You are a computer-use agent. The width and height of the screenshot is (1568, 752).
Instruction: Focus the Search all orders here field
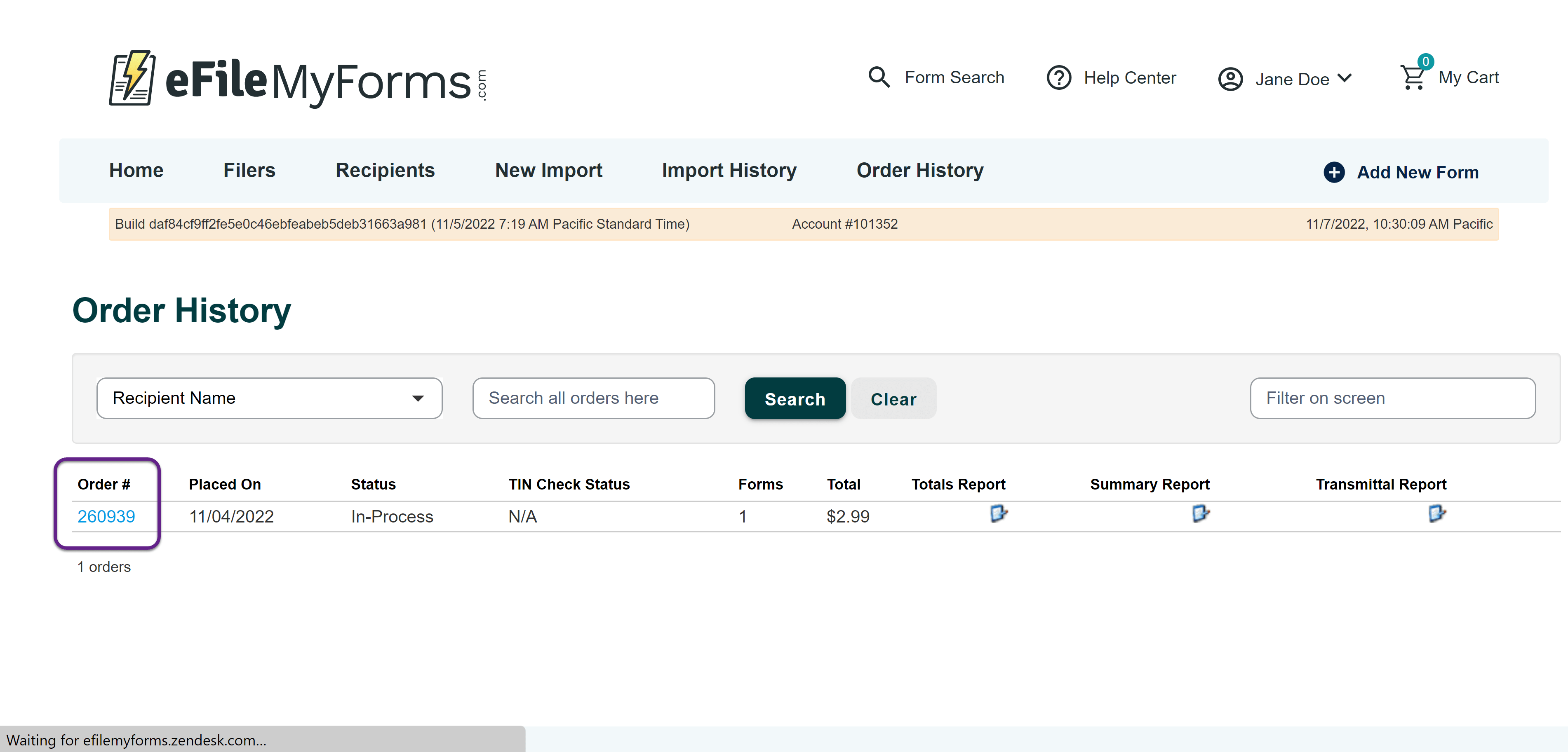point(593,398)
